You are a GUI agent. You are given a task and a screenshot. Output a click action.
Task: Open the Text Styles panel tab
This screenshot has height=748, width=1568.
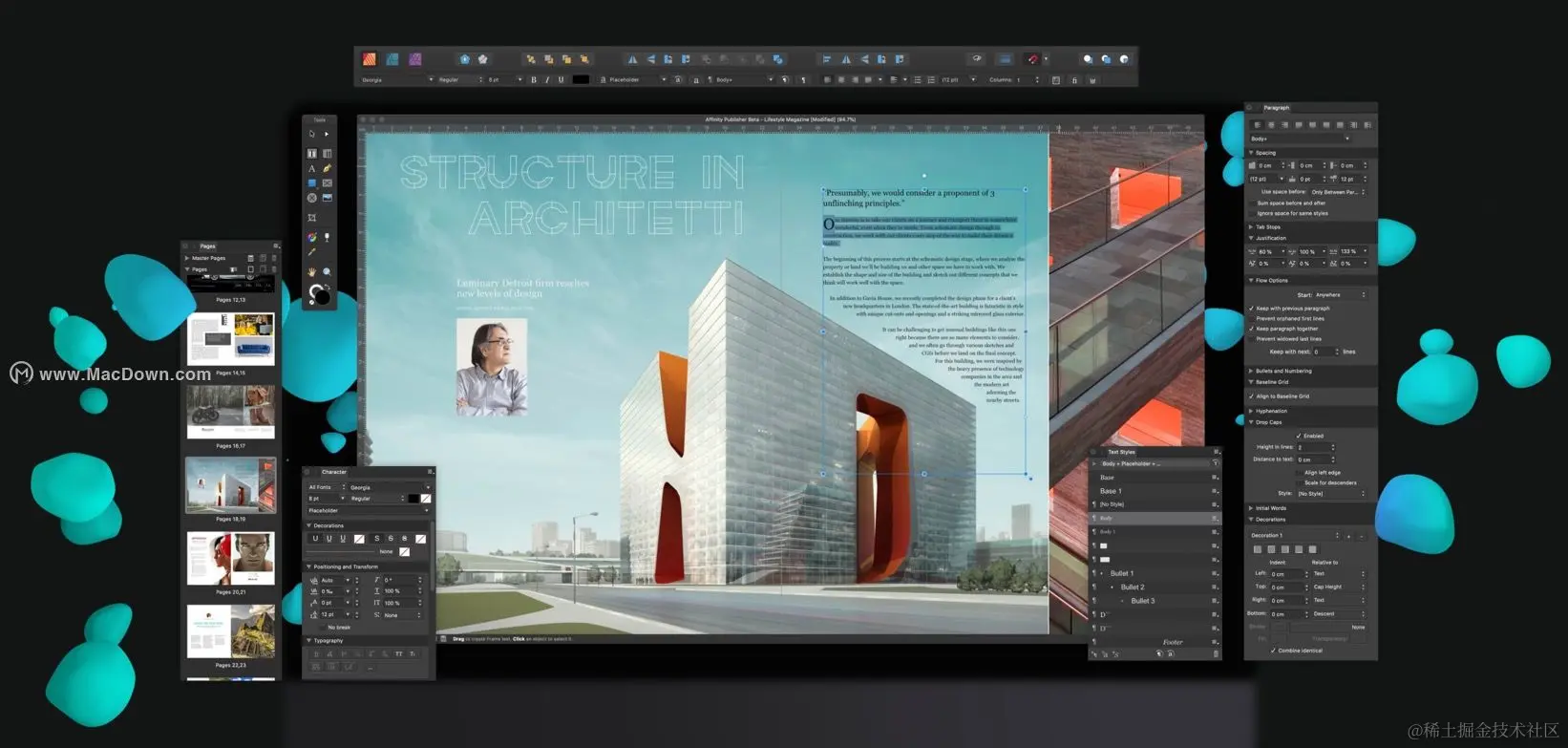point(1121,452)
